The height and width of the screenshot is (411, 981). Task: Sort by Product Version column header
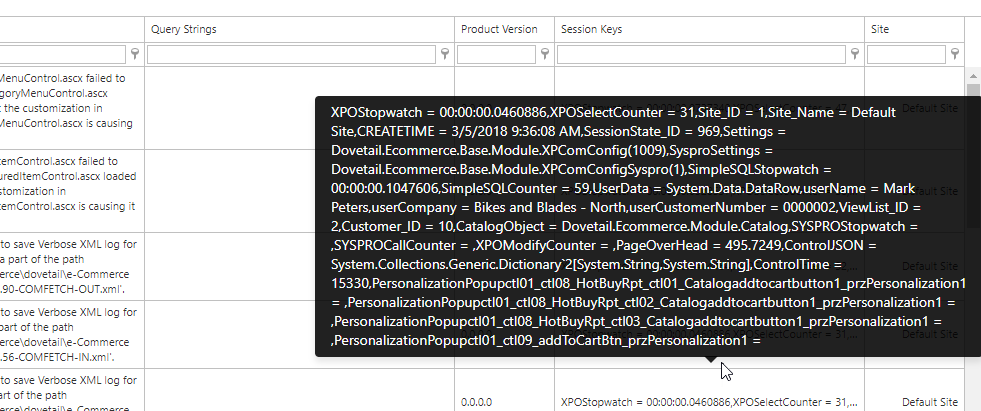[x=504, y=29]
